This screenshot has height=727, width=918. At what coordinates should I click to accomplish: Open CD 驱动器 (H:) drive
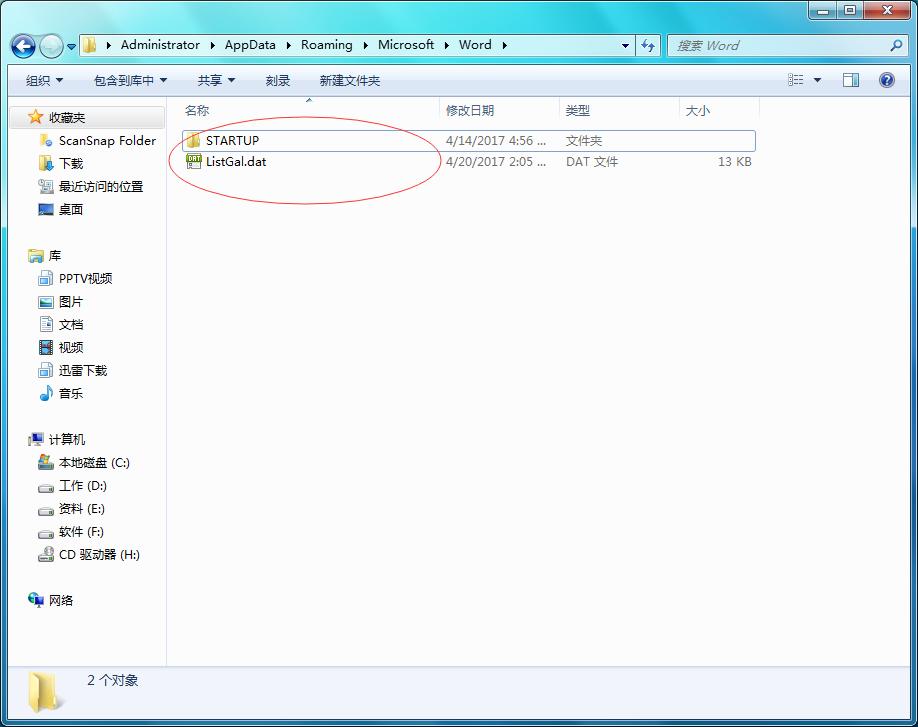(x=99, y=555)
